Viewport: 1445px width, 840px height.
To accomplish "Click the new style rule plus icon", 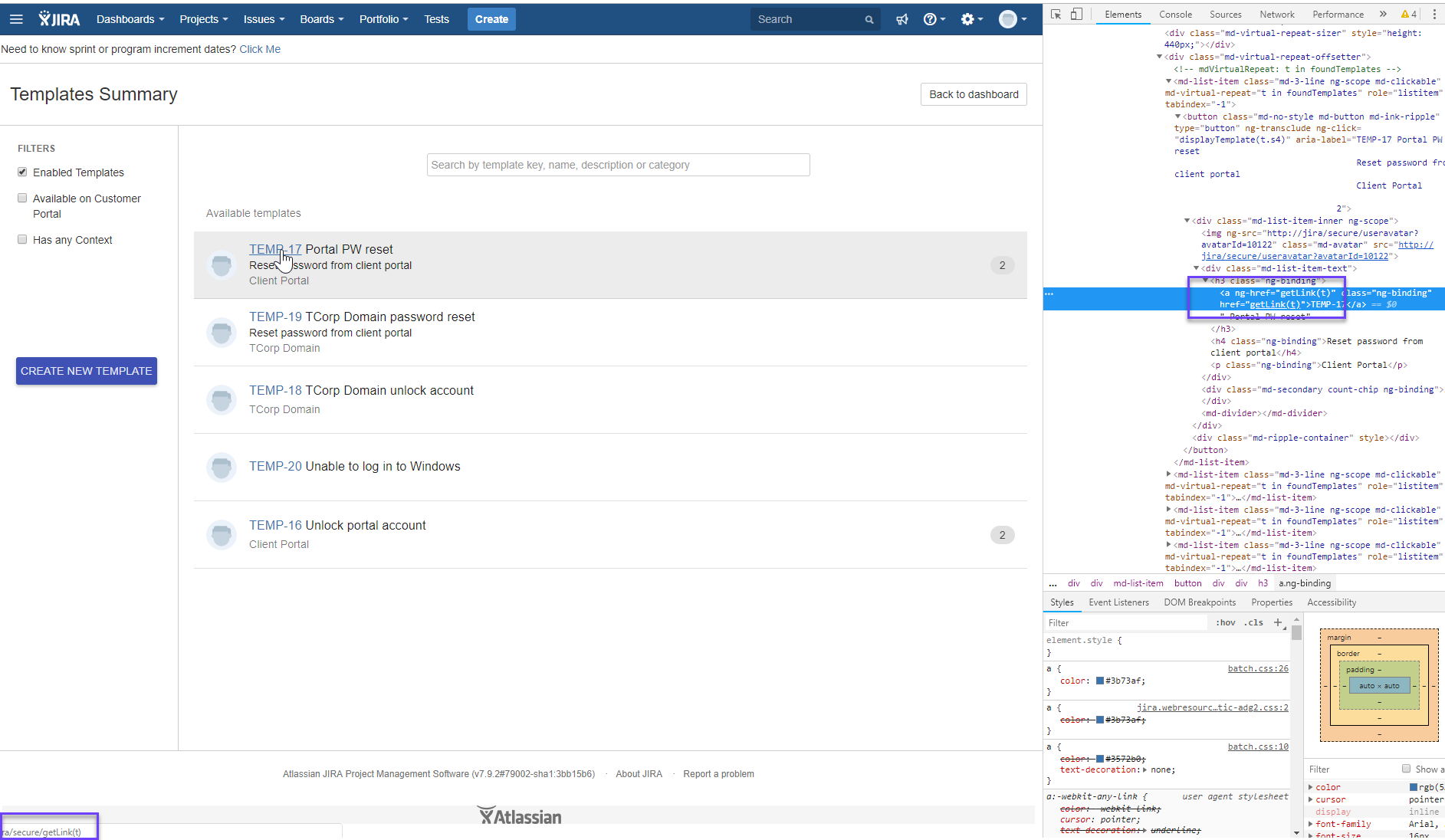I will point(1278,622).
